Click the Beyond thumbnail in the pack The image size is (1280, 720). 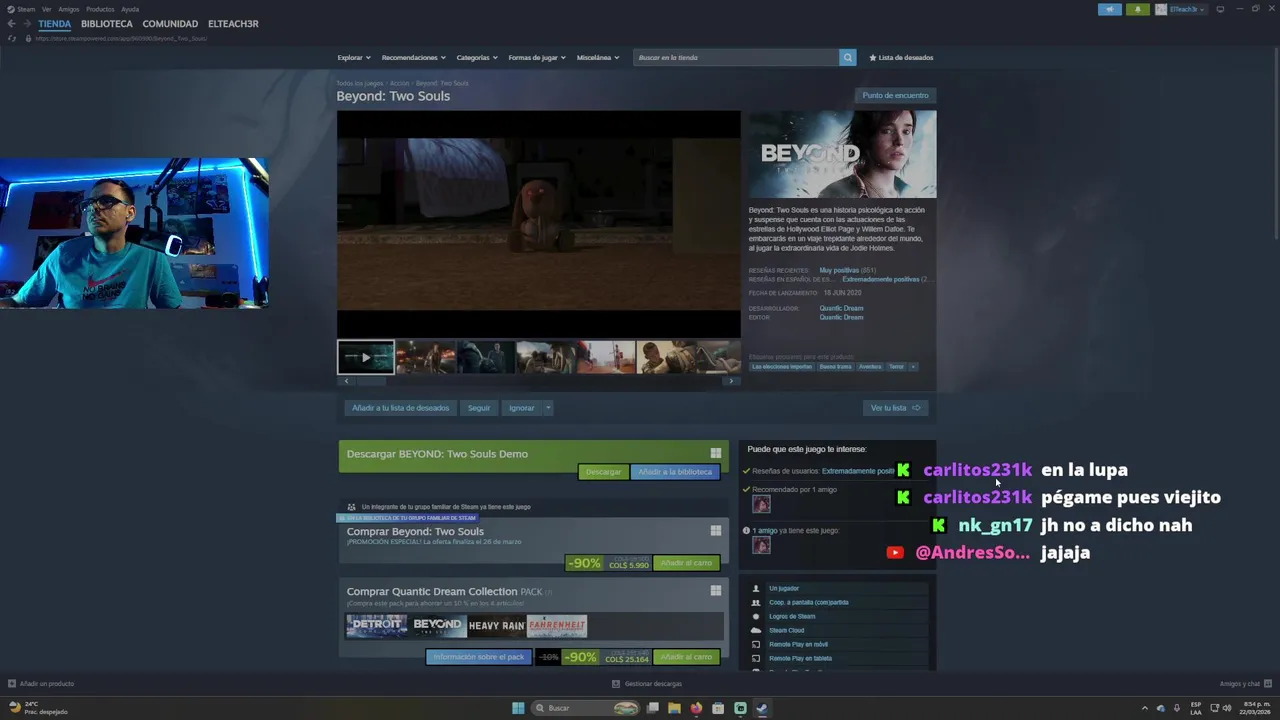(438, 626)
